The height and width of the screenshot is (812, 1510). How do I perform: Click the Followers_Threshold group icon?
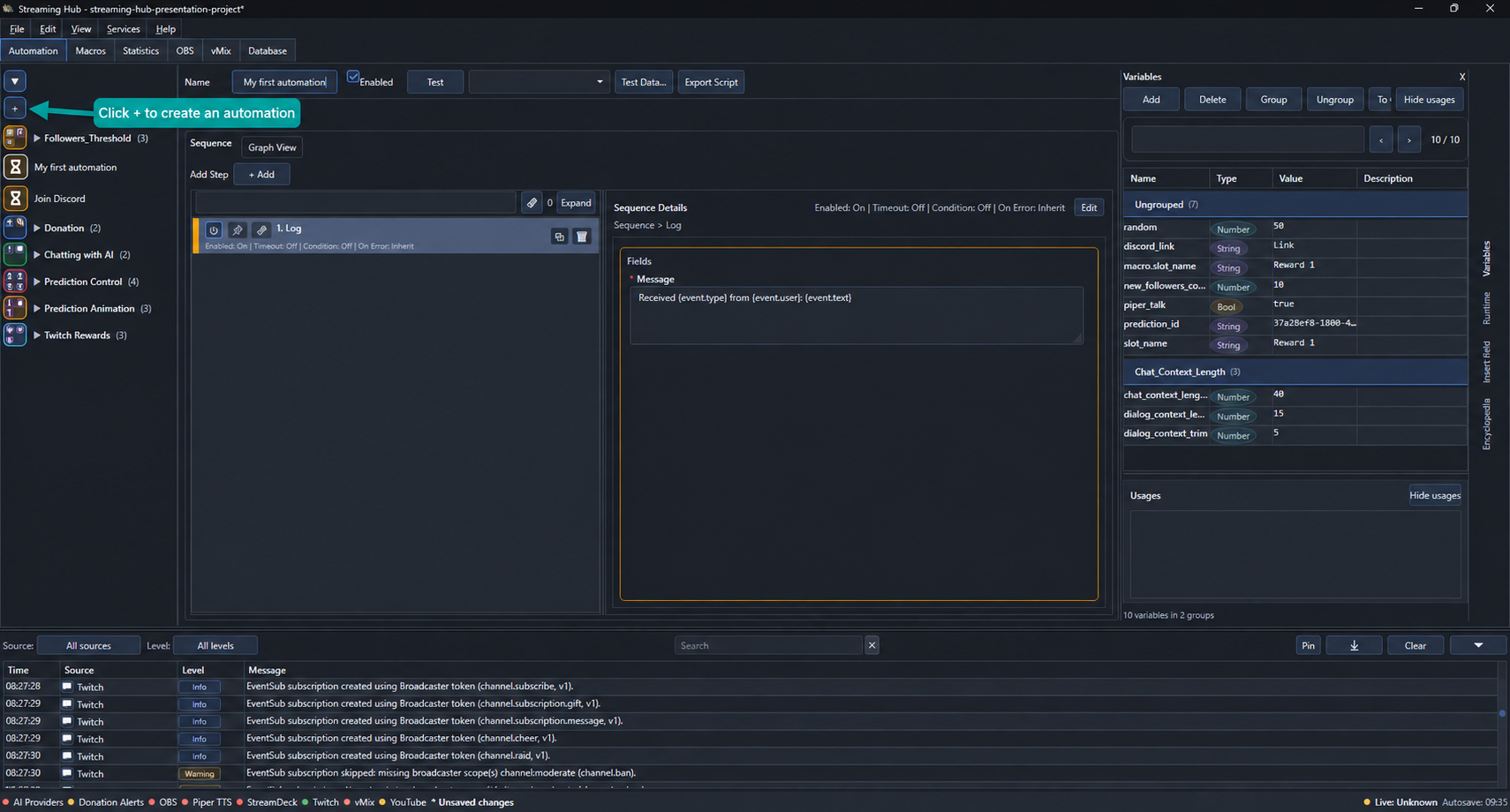point(15,138)
